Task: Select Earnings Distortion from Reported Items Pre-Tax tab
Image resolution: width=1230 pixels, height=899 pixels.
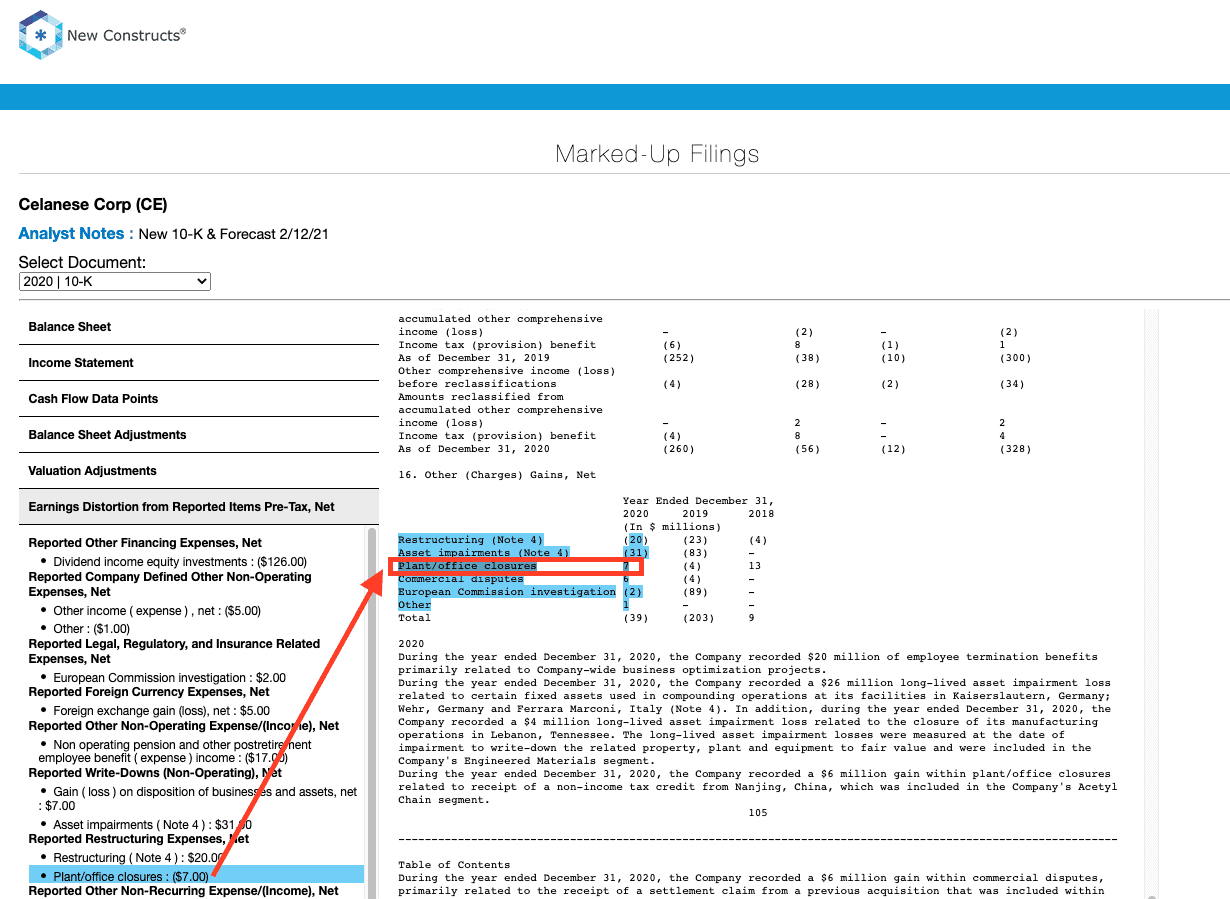Action: click(199, 507)
